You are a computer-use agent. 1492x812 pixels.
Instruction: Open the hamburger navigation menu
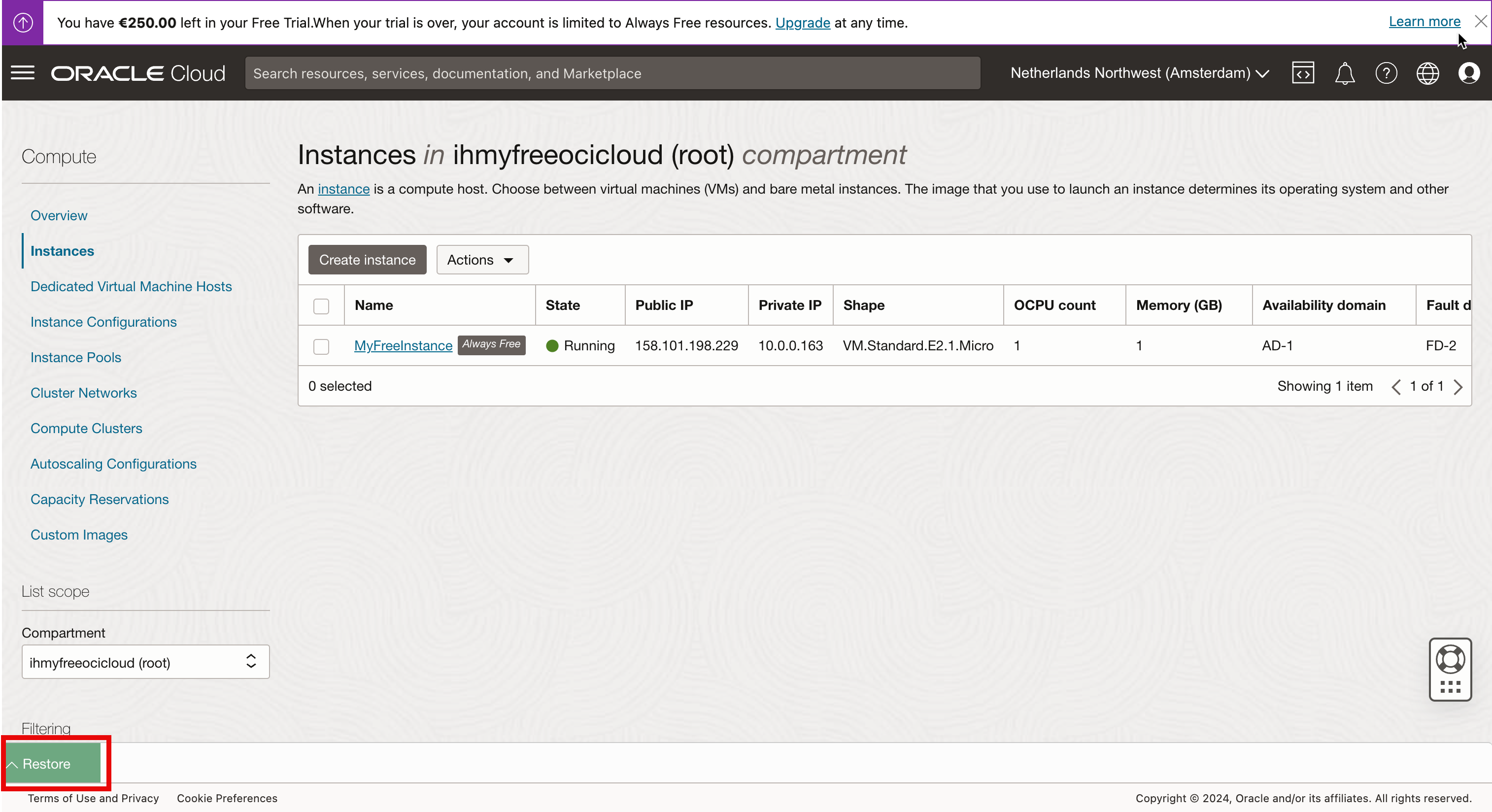(x=23, y=73)
